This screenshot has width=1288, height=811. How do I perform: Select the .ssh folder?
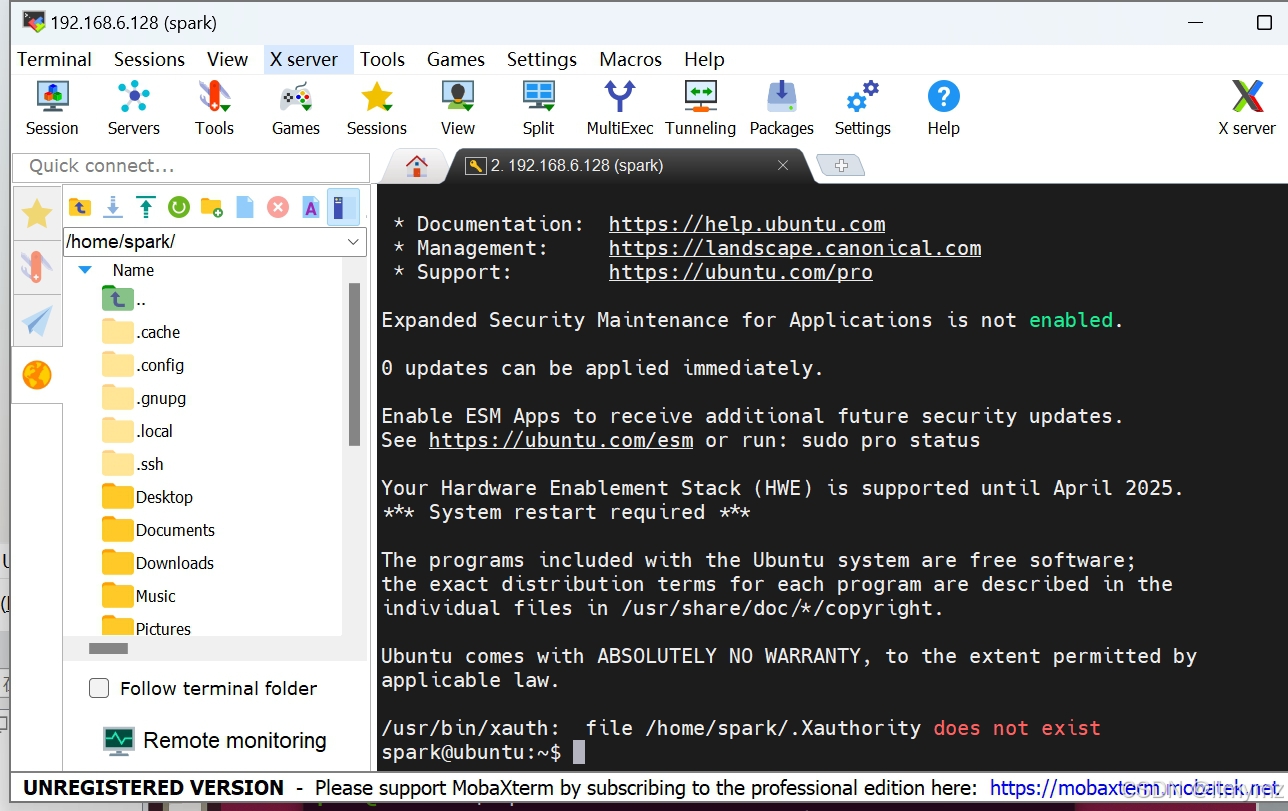click(x=133, y=464)
